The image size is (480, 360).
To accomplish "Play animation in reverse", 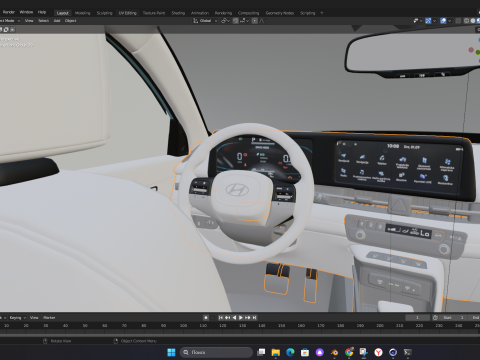I will (x=234, y=318).
